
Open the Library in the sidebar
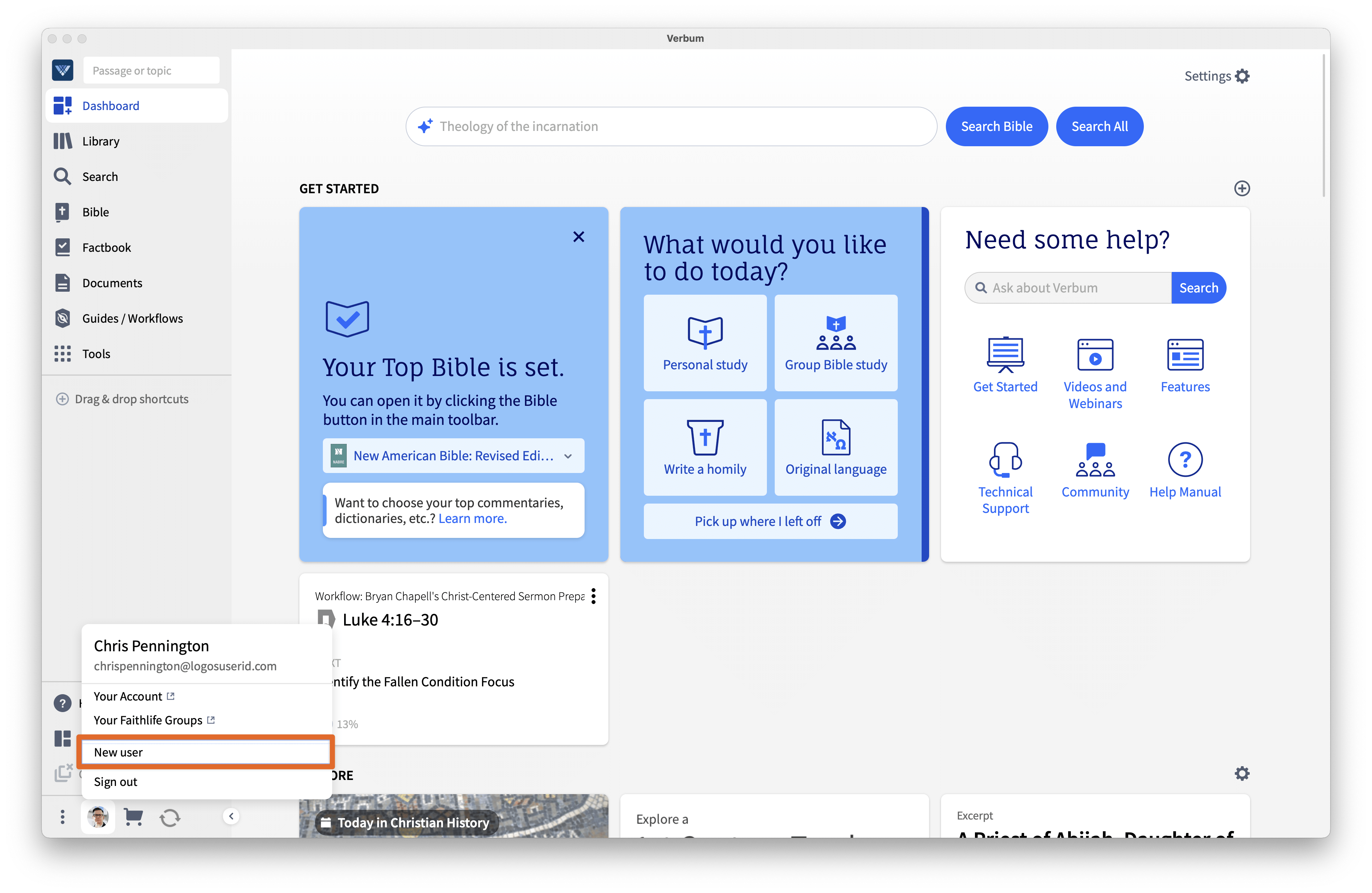coord(136,141)
